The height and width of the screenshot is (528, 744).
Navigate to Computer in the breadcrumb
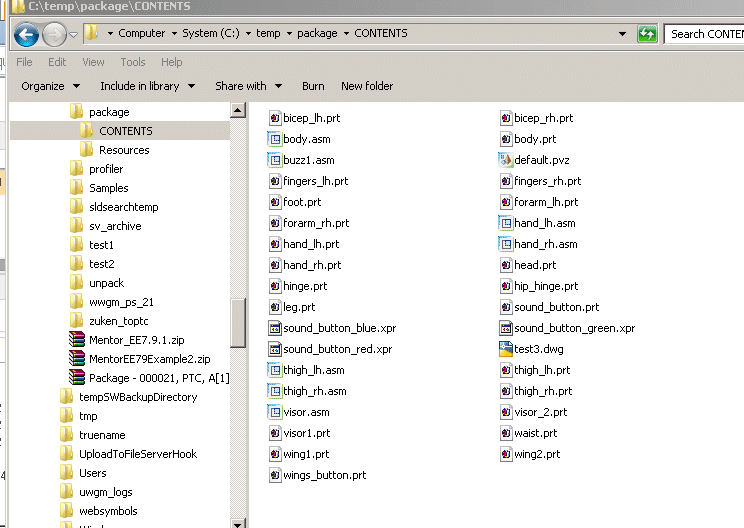141,33
